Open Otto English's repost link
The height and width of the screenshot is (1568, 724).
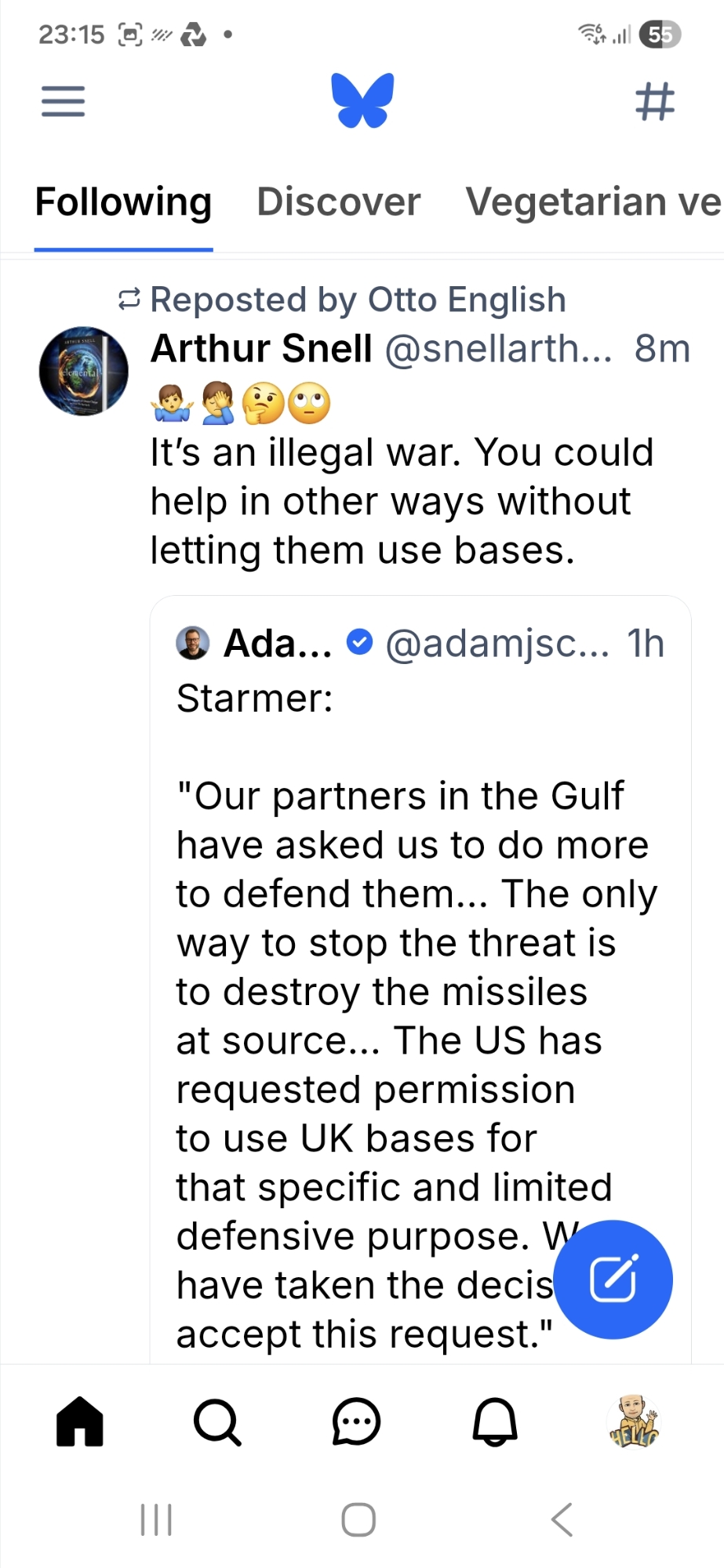(x=357, y=299)
